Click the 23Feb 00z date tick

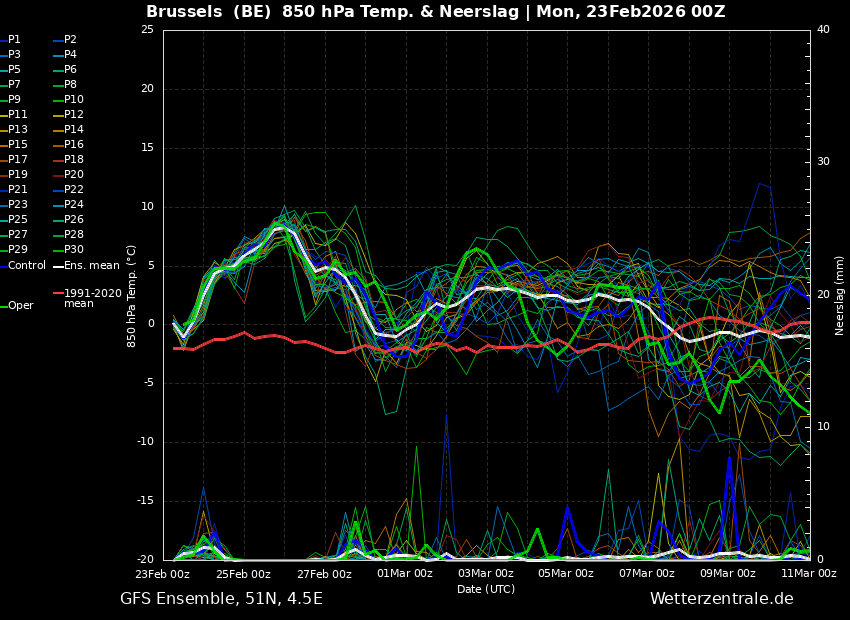point(163,573)
